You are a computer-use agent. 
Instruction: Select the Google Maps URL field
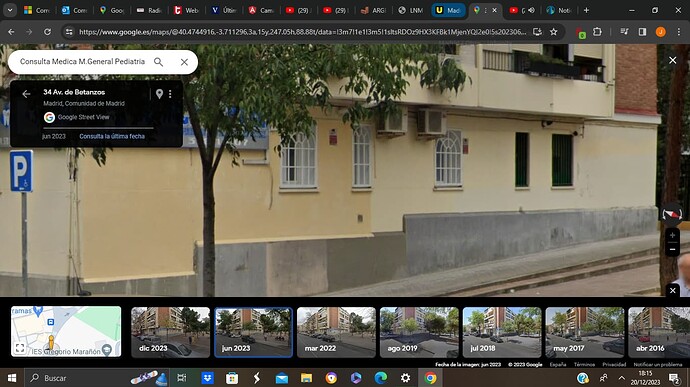pos(302,32)
